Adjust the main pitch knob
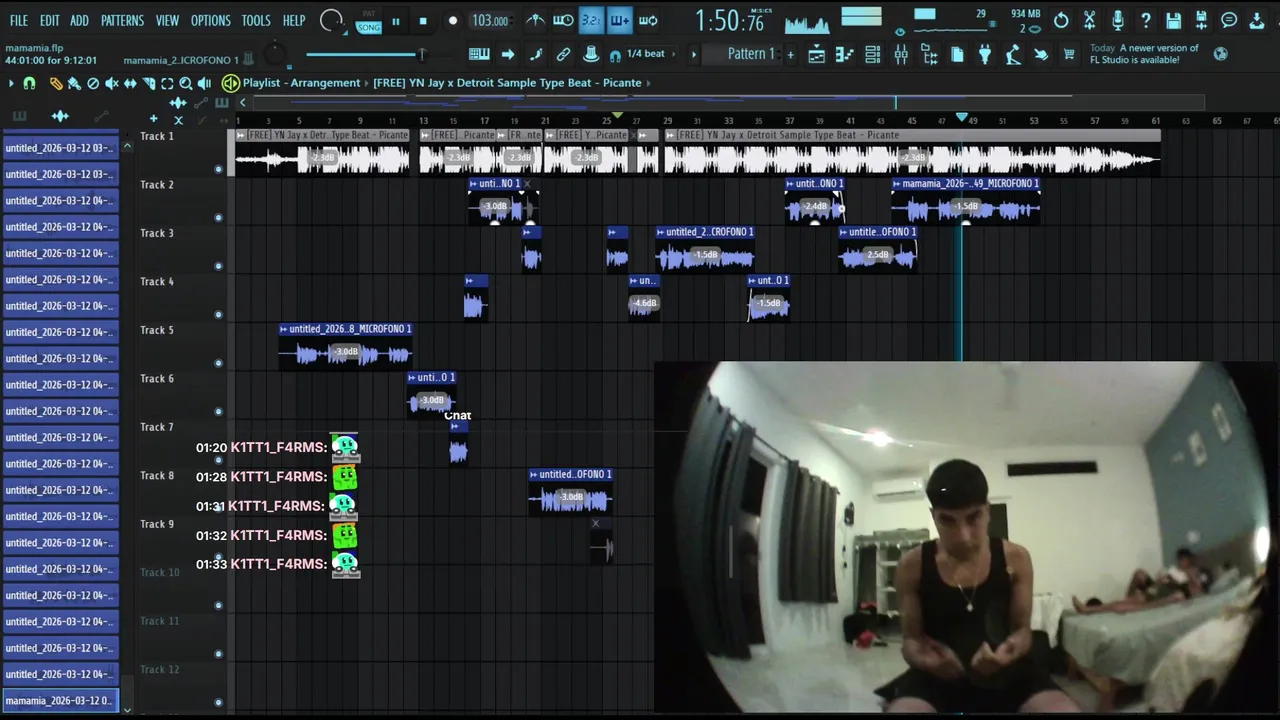This screenshot has height=720, width=1280. [274, 54]
